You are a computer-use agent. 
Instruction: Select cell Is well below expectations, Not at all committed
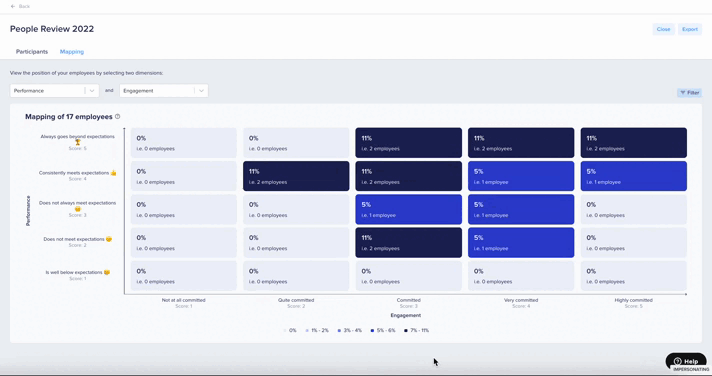[184, 276]
